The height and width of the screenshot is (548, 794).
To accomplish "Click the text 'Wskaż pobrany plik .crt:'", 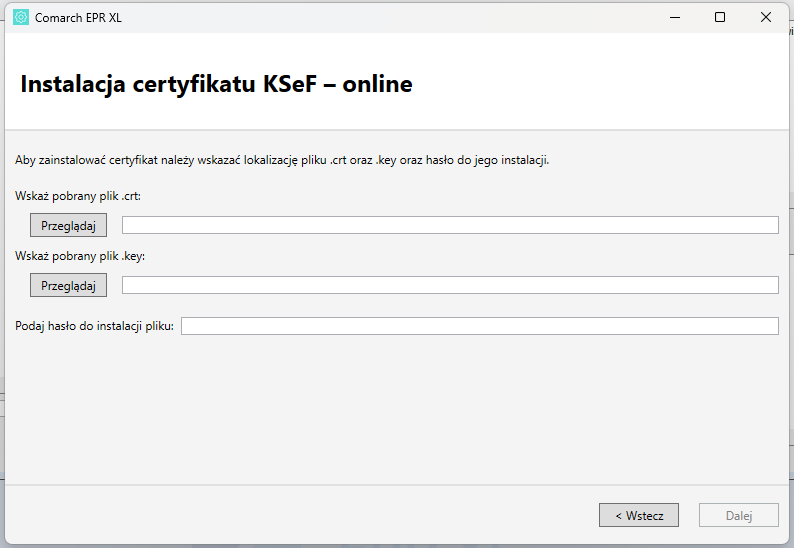I will pyautogui.click(x=78, y=196).
